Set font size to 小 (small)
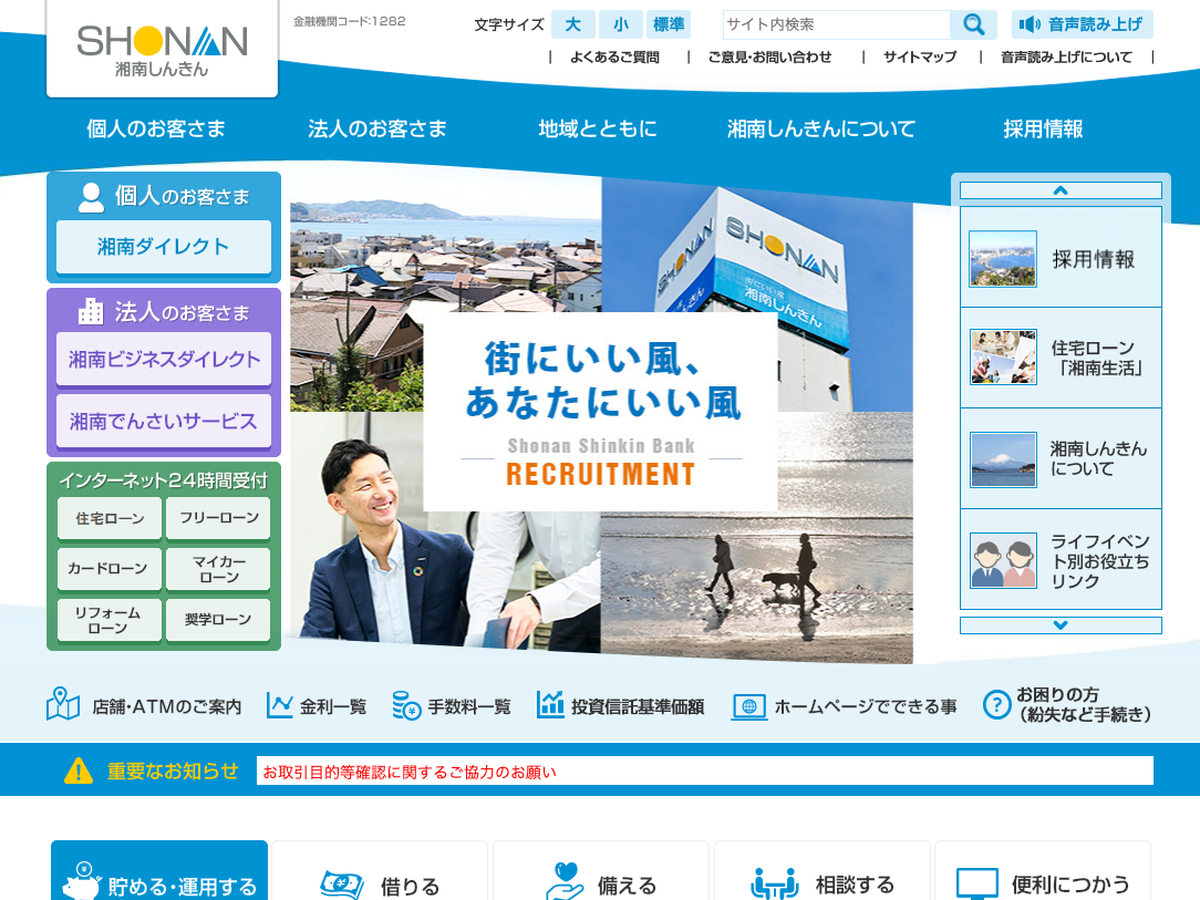 tap(621, 25)
